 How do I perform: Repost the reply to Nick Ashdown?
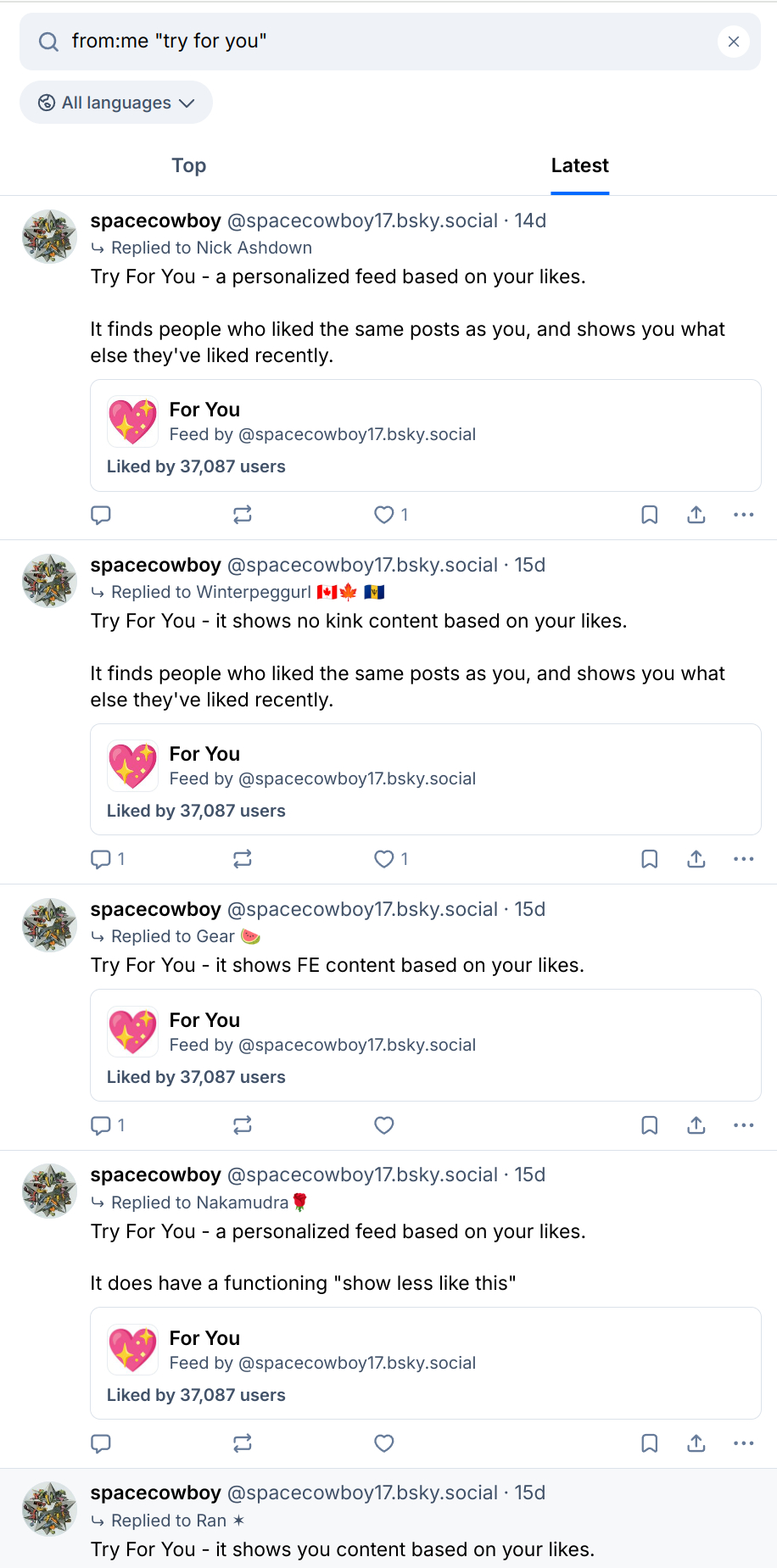click(243, 515)
